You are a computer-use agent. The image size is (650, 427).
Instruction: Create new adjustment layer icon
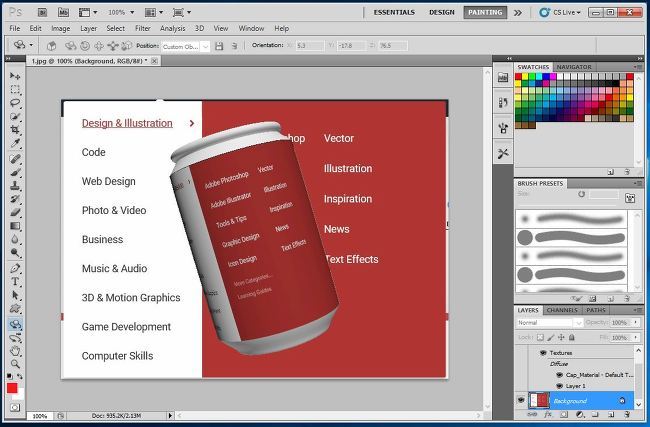pos(580,414)
